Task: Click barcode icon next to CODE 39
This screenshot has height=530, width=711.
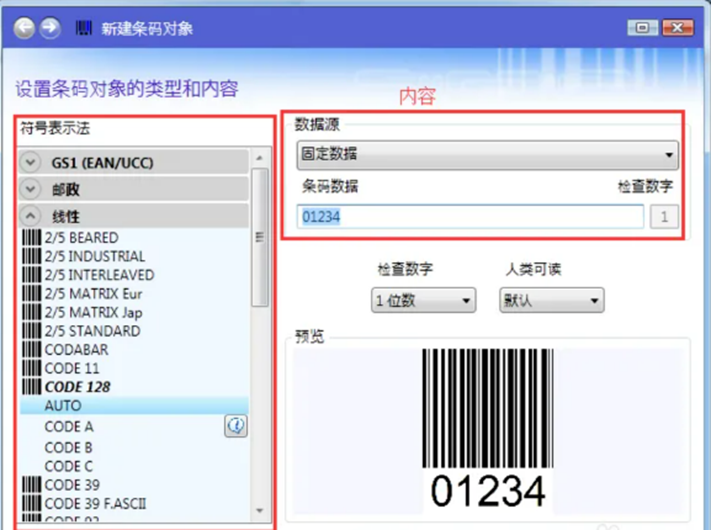Action: pos(31,485)
